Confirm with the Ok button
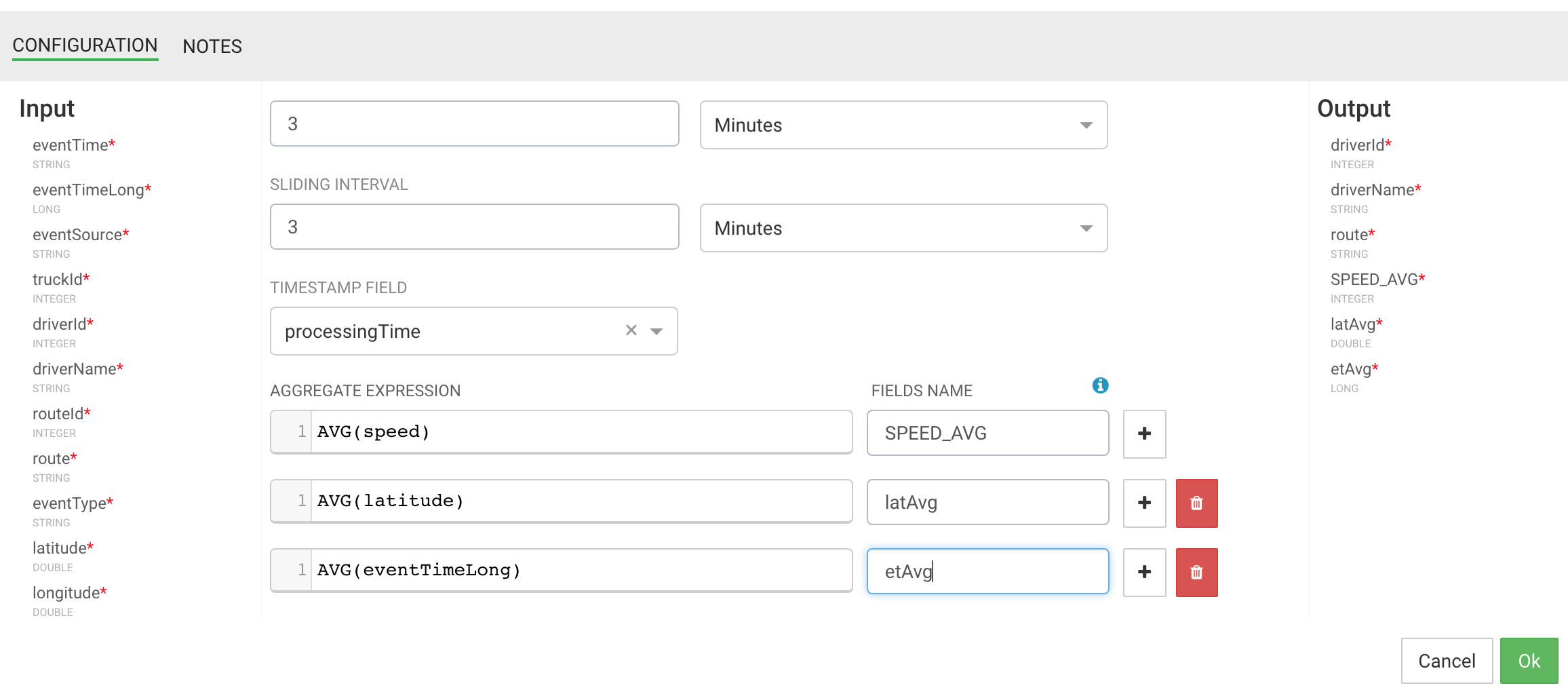Image resolution: width=1568 pixels, height=692 pixels. (1529, 661)
